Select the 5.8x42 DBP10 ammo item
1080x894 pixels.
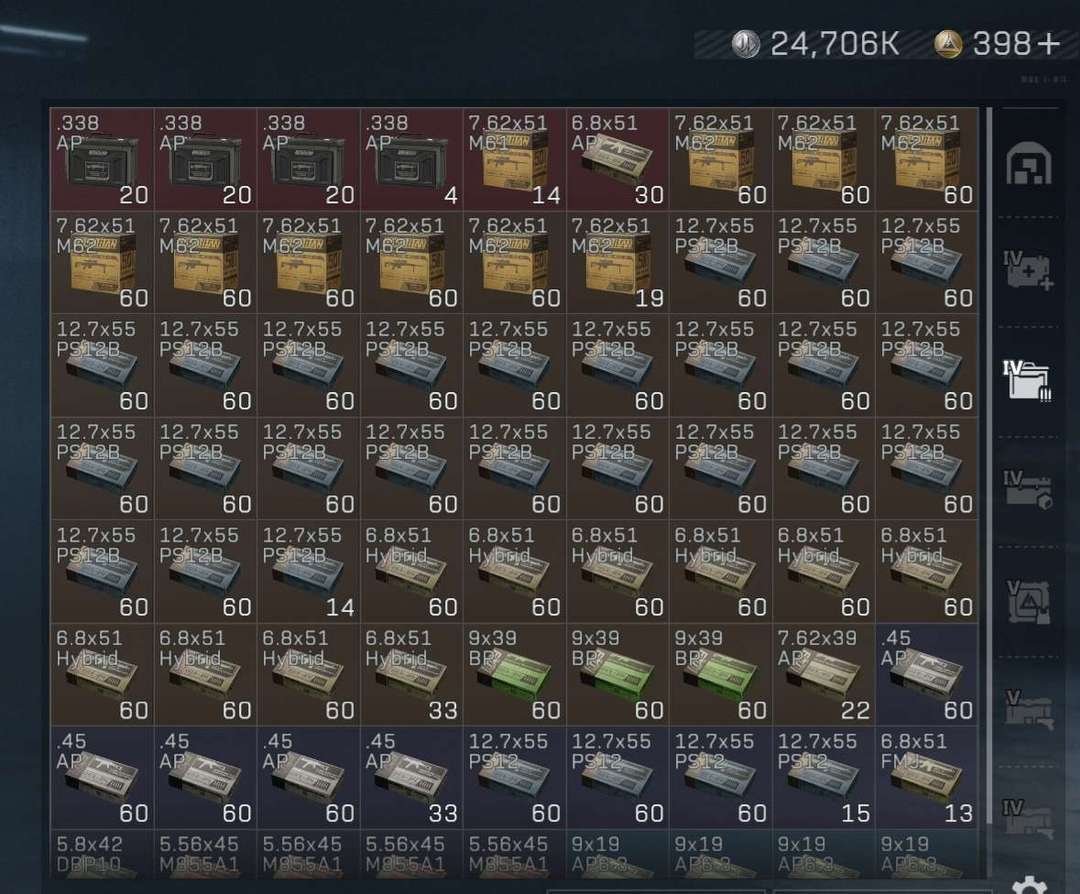point(102,854)
